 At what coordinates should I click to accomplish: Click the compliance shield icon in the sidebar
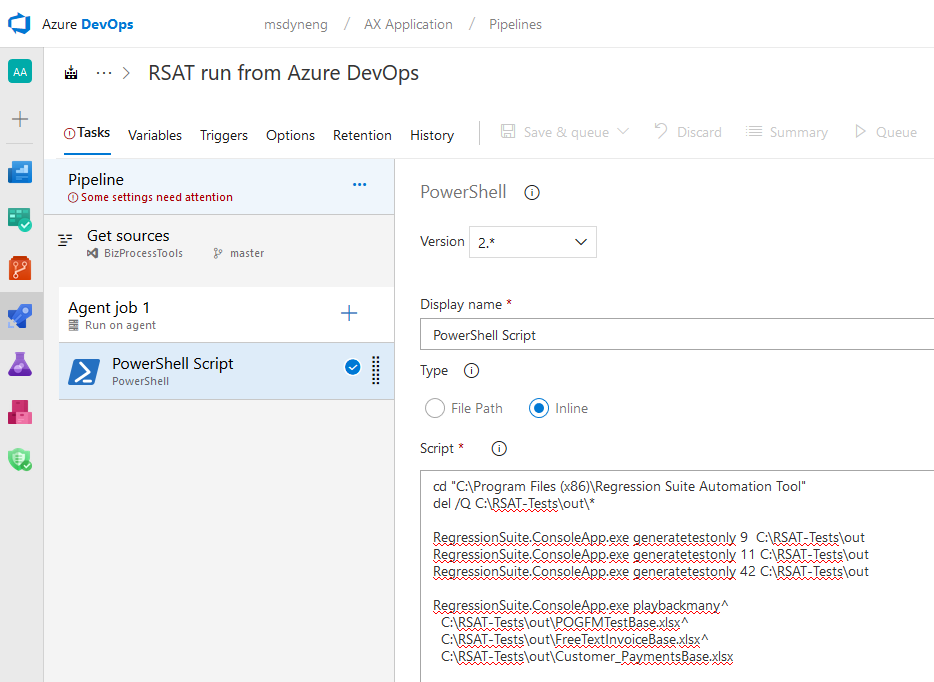20,459
